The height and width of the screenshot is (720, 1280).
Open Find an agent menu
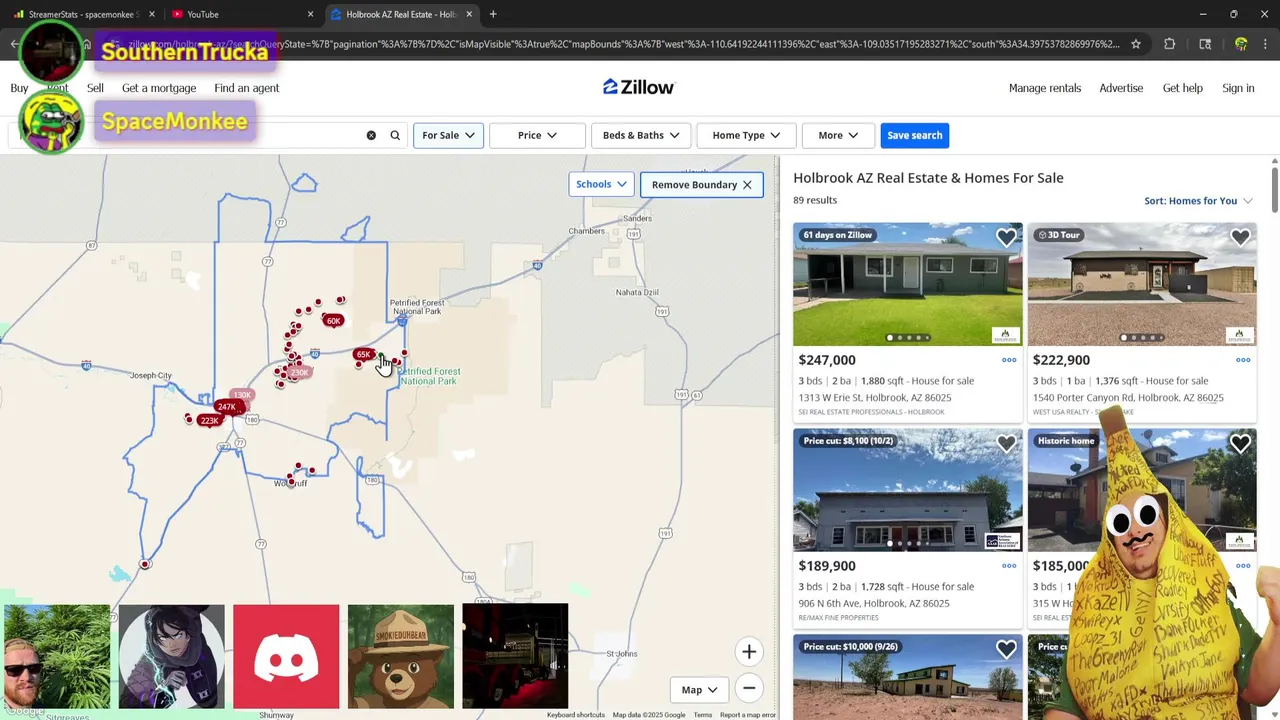247,88
